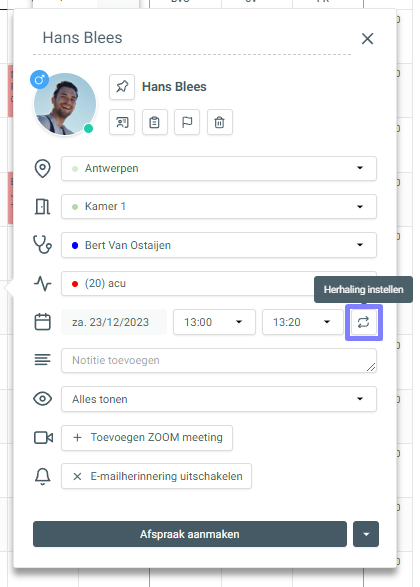Open the Alles tonen visibility dropdown
420x587 pixels.
pyautogui.click(x=219, y=399)
